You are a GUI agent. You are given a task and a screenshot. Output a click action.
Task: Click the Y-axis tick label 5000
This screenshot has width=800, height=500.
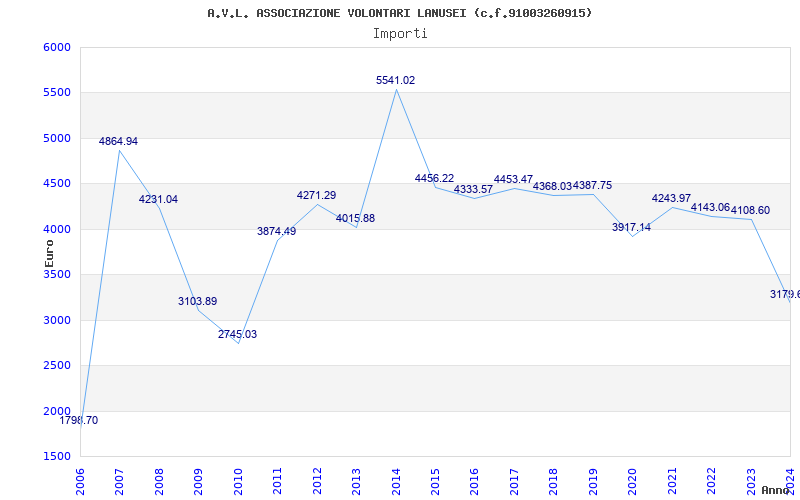pos(57,139)
